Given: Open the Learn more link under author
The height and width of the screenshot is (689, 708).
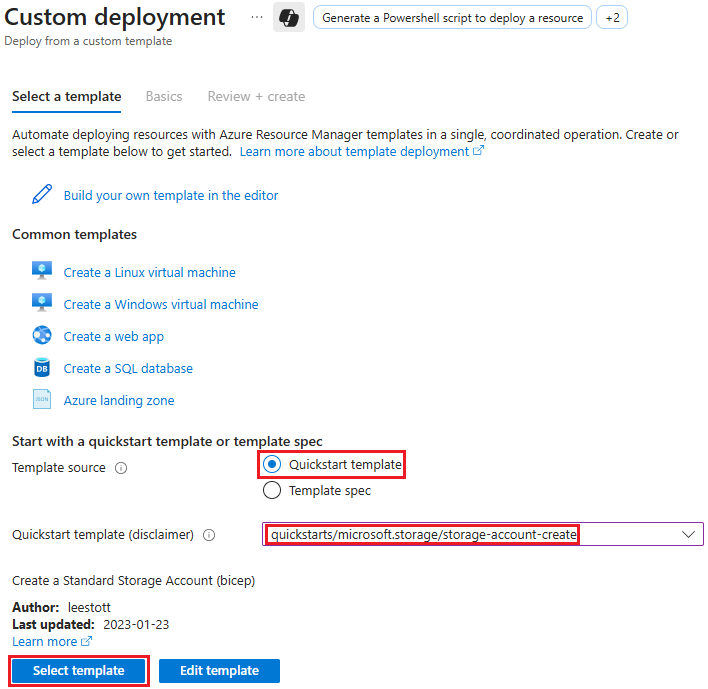Looking at the screenshot, I should [x=44, y=642].
